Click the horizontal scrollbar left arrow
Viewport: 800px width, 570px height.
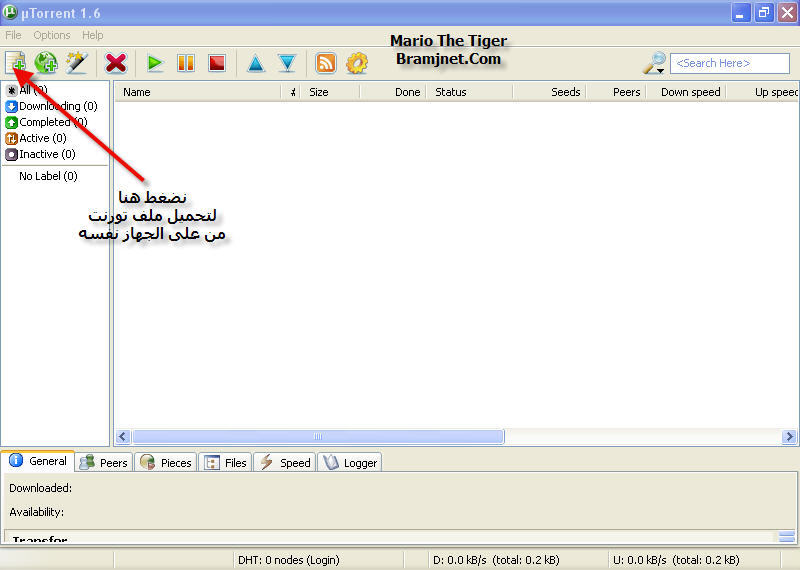coord(122,437)
